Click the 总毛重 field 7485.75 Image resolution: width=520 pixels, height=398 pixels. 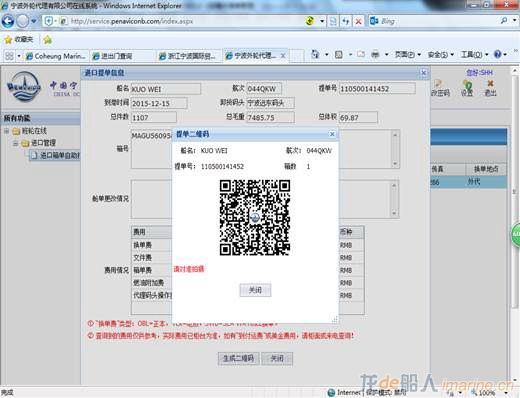(270, 117)
